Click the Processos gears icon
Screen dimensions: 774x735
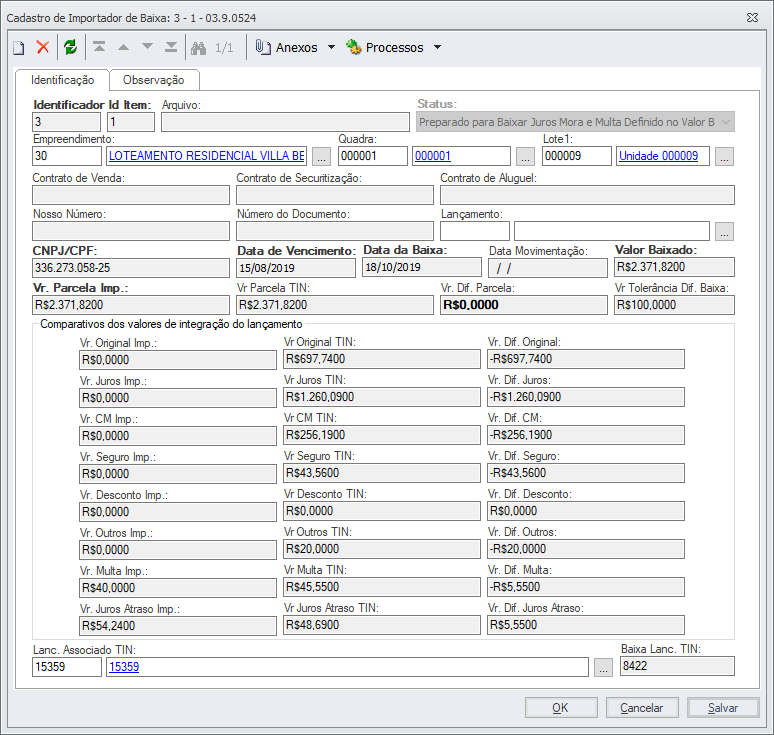click(353, 47)
